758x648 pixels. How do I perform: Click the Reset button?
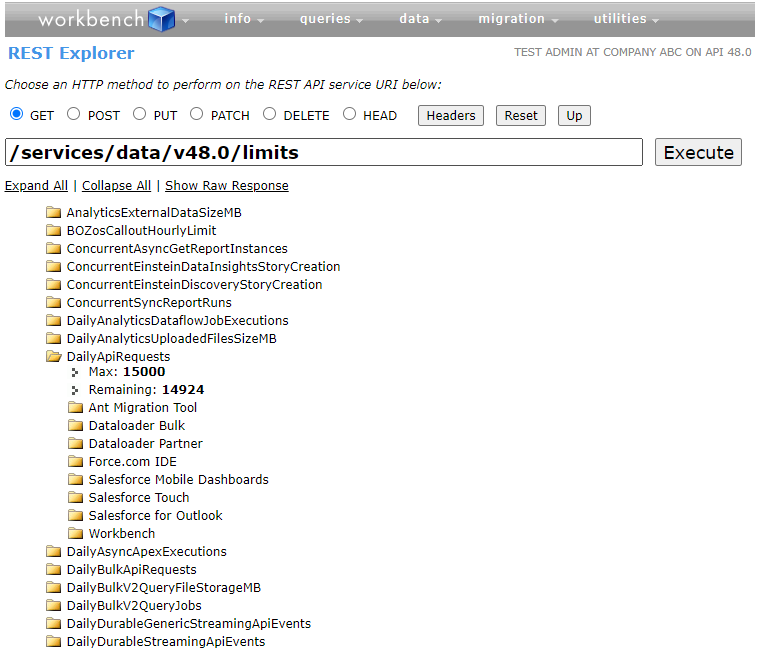point(521,116)
